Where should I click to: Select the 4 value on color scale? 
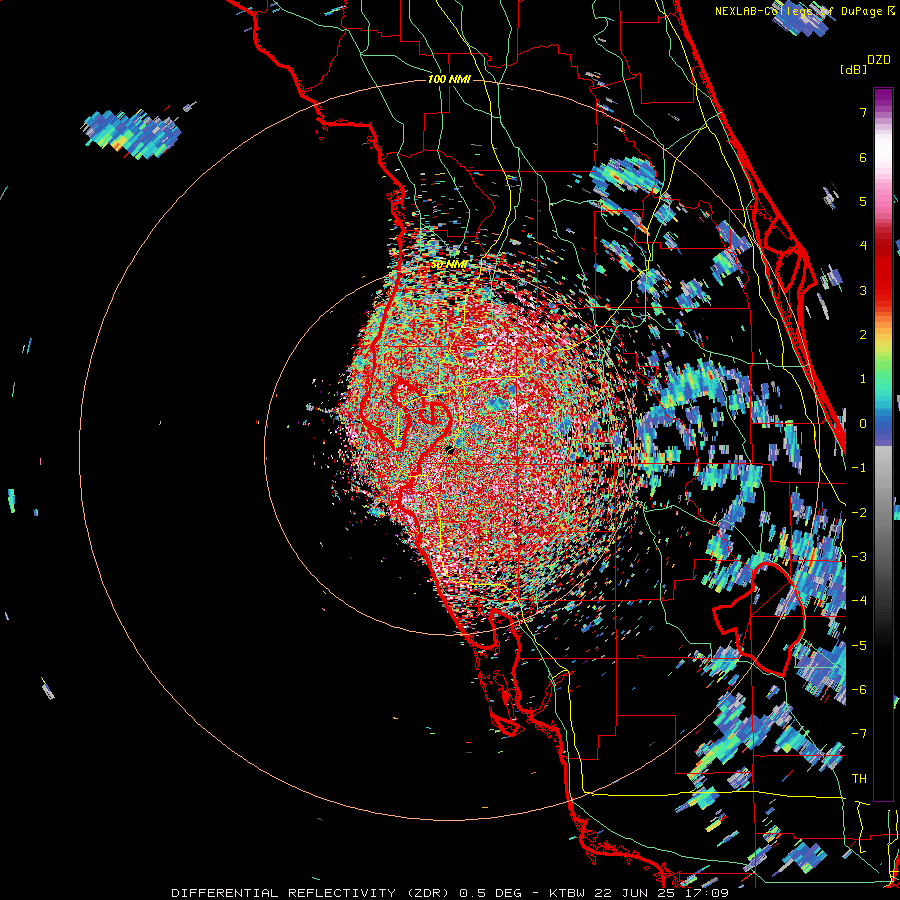[863, 246]
